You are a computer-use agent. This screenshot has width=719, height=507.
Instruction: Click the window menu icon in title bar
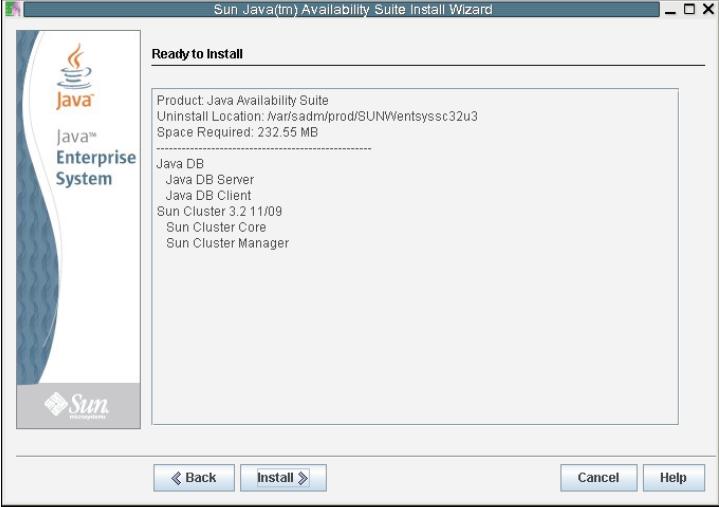tap(12, 9)
